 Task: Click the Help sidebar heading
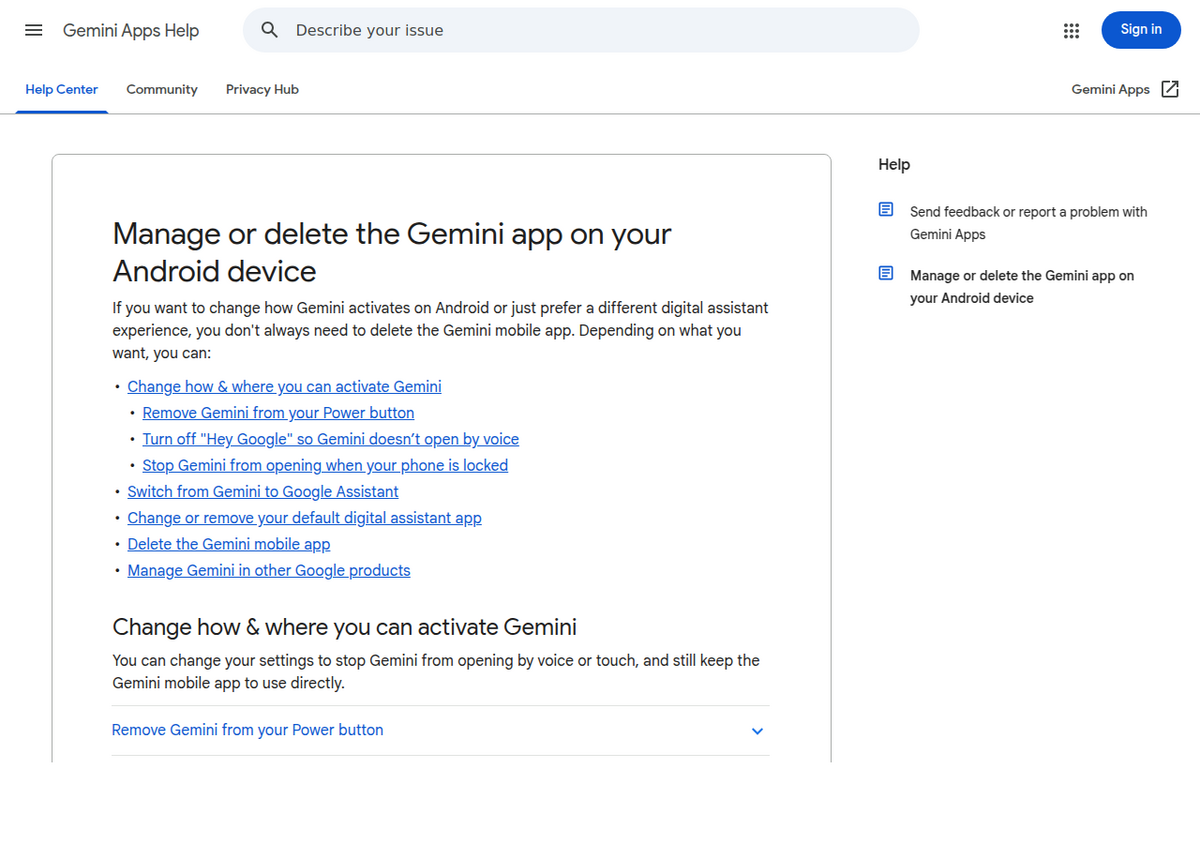tap(894, 164)
